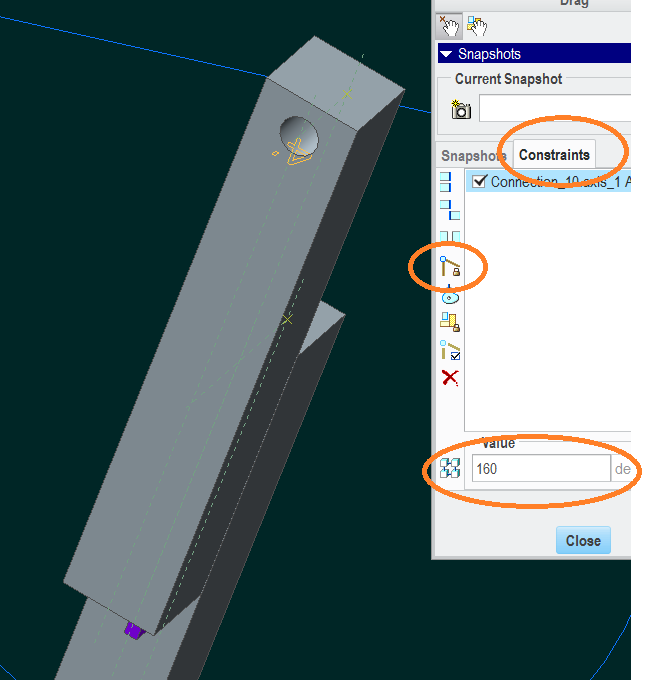Select the Connection_10.axis_1 constraint row
This screenshot has height=680, width=668.
549,181
